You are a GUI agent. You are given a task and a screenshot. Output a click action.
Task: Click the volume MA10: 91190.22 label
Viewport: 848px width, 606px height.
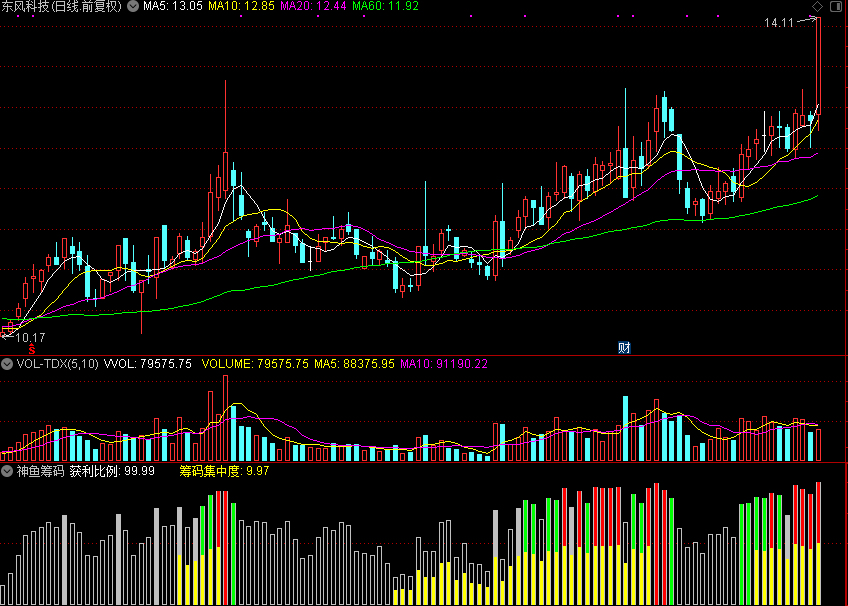pyautogui.click(x=443, y=364)
